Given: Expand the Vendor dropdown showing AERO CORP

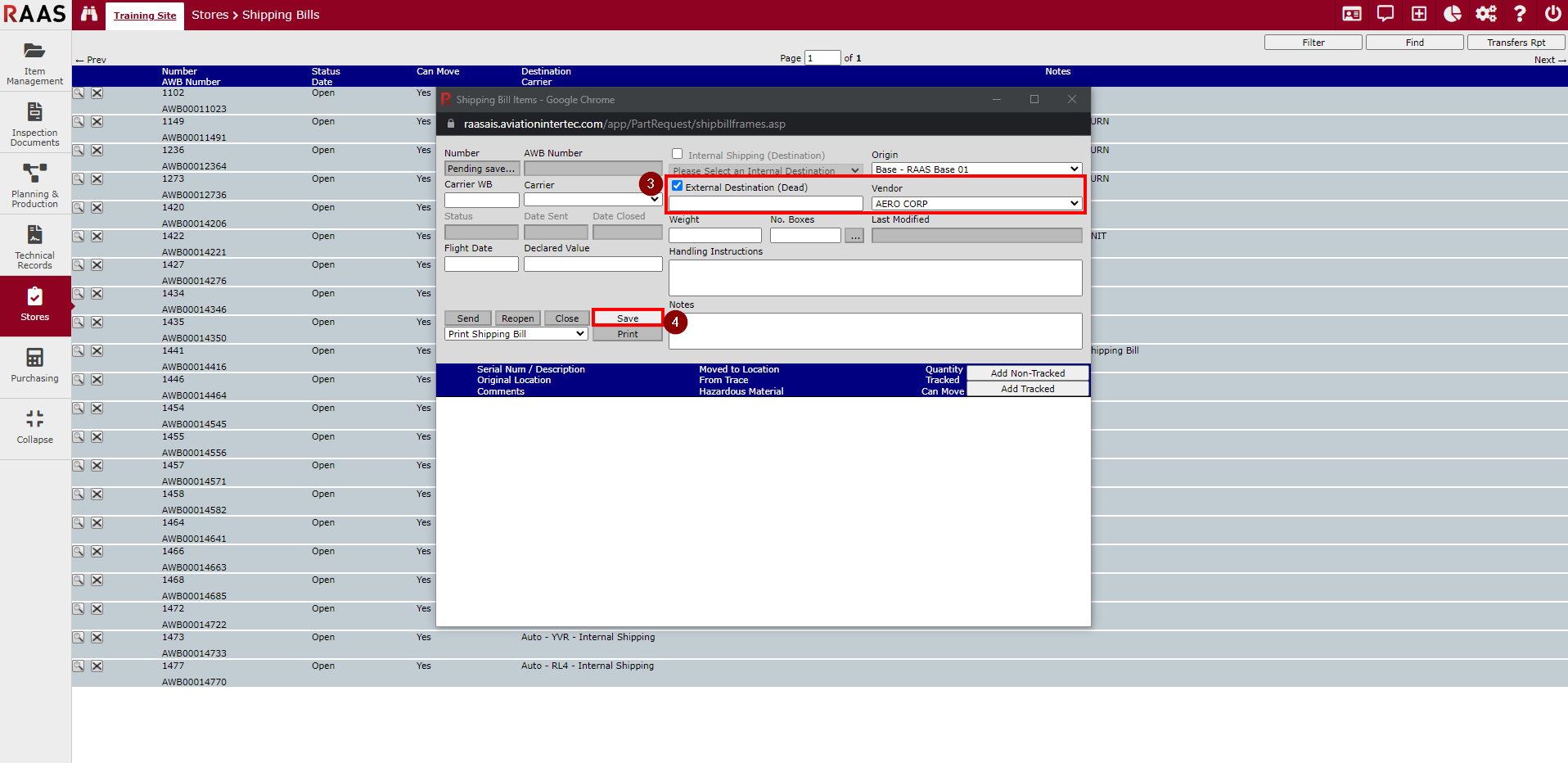Looking at the screenshot, I should (976, 204).
